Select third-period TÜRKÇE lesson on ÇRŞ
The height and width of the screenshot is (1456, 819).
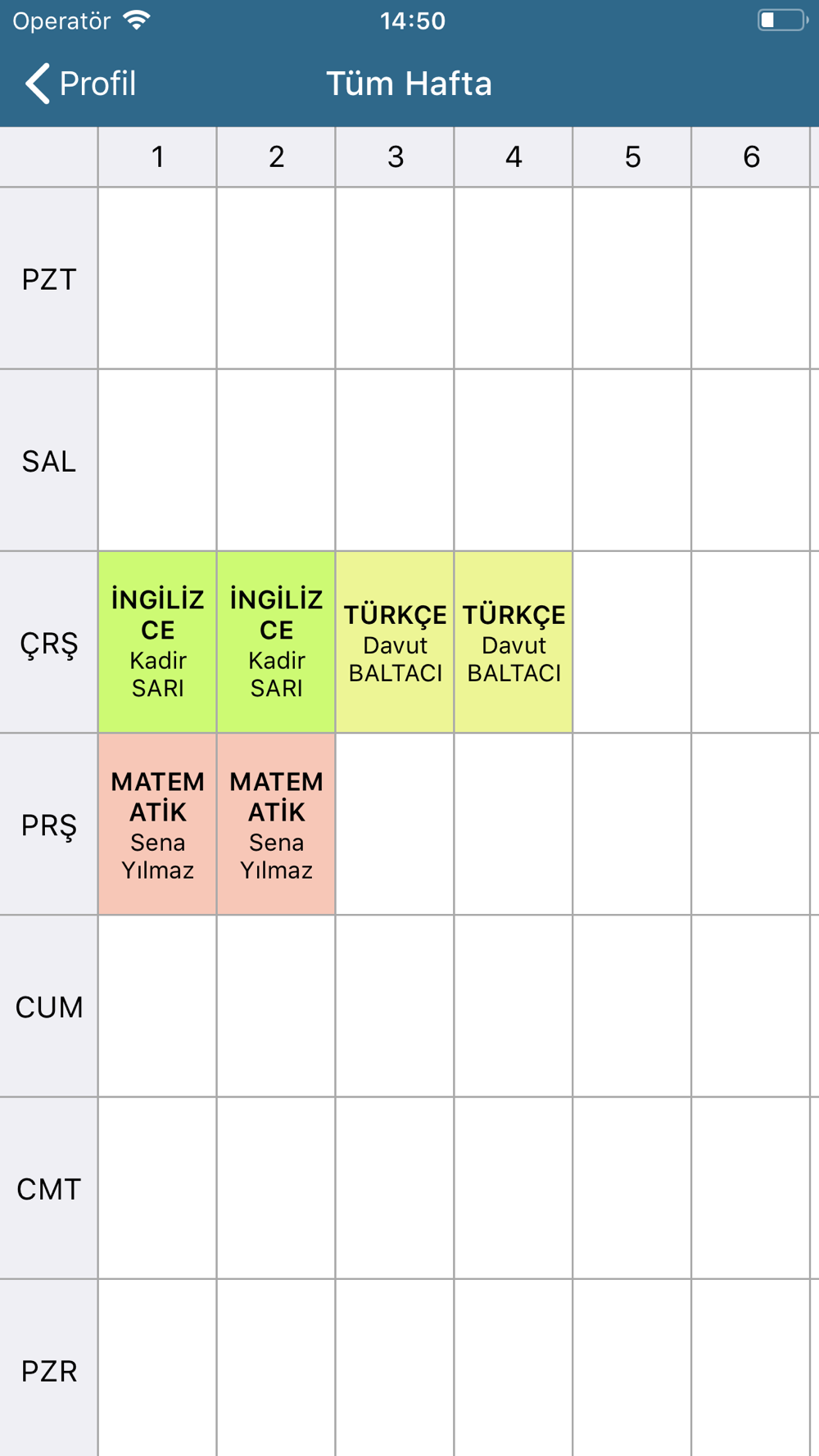coord(395,642)
